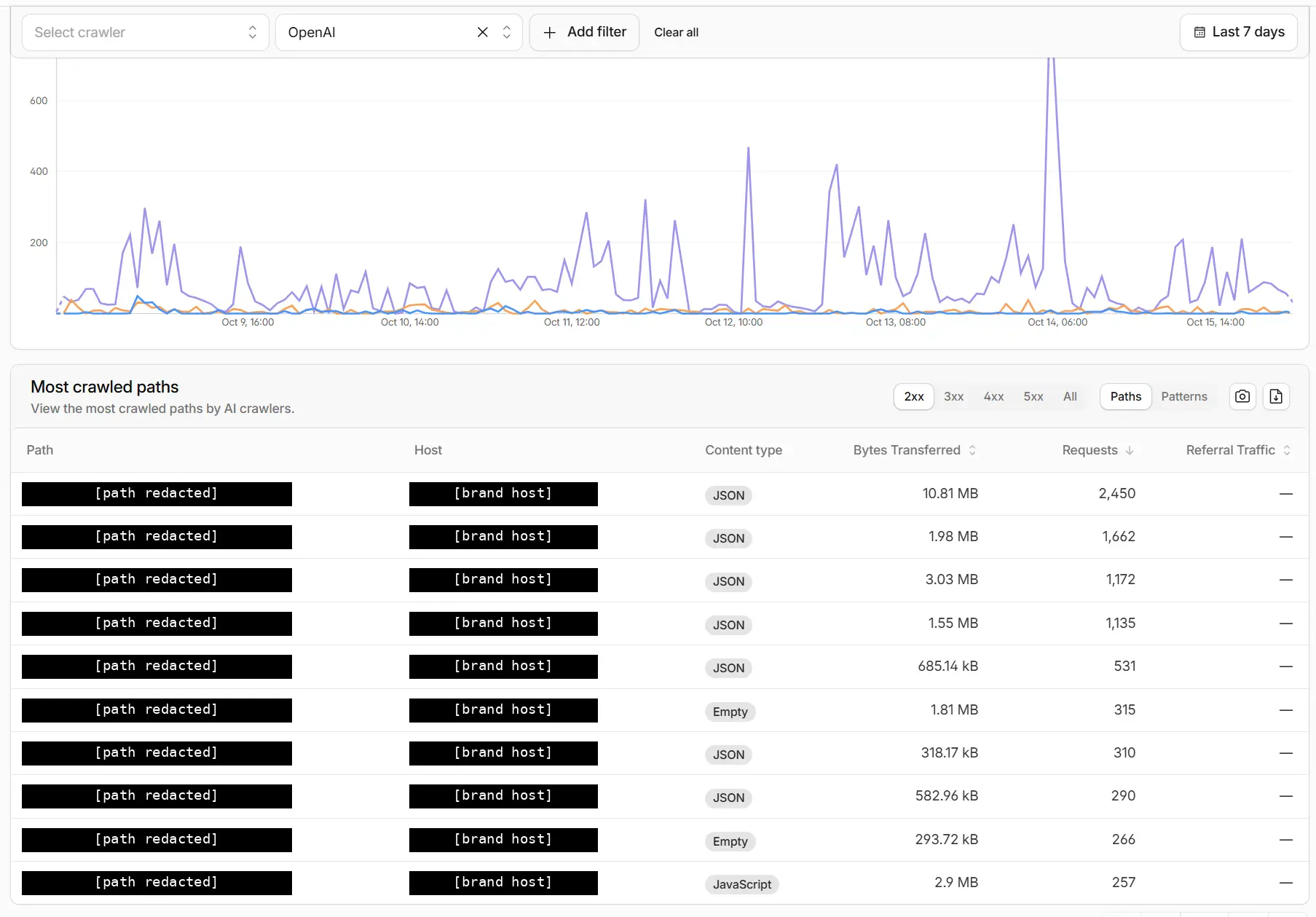Screen dimensions: 1316x917
Task: Select the 2xx status filter
Action: (x=914, y=396)
